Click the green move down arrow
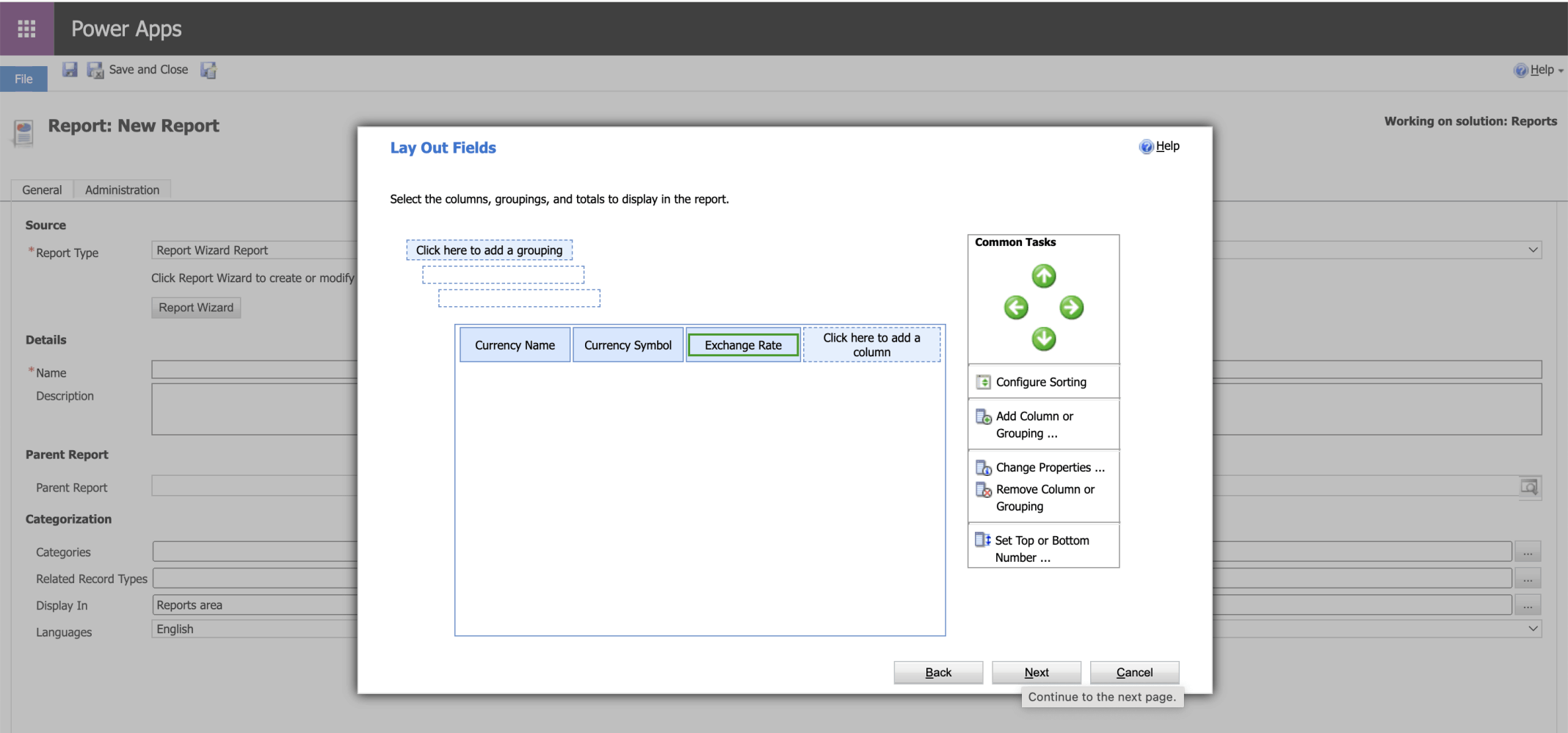Image resolution: width=1568 pixels, height=733 pixels. (x=1043, y=339)
